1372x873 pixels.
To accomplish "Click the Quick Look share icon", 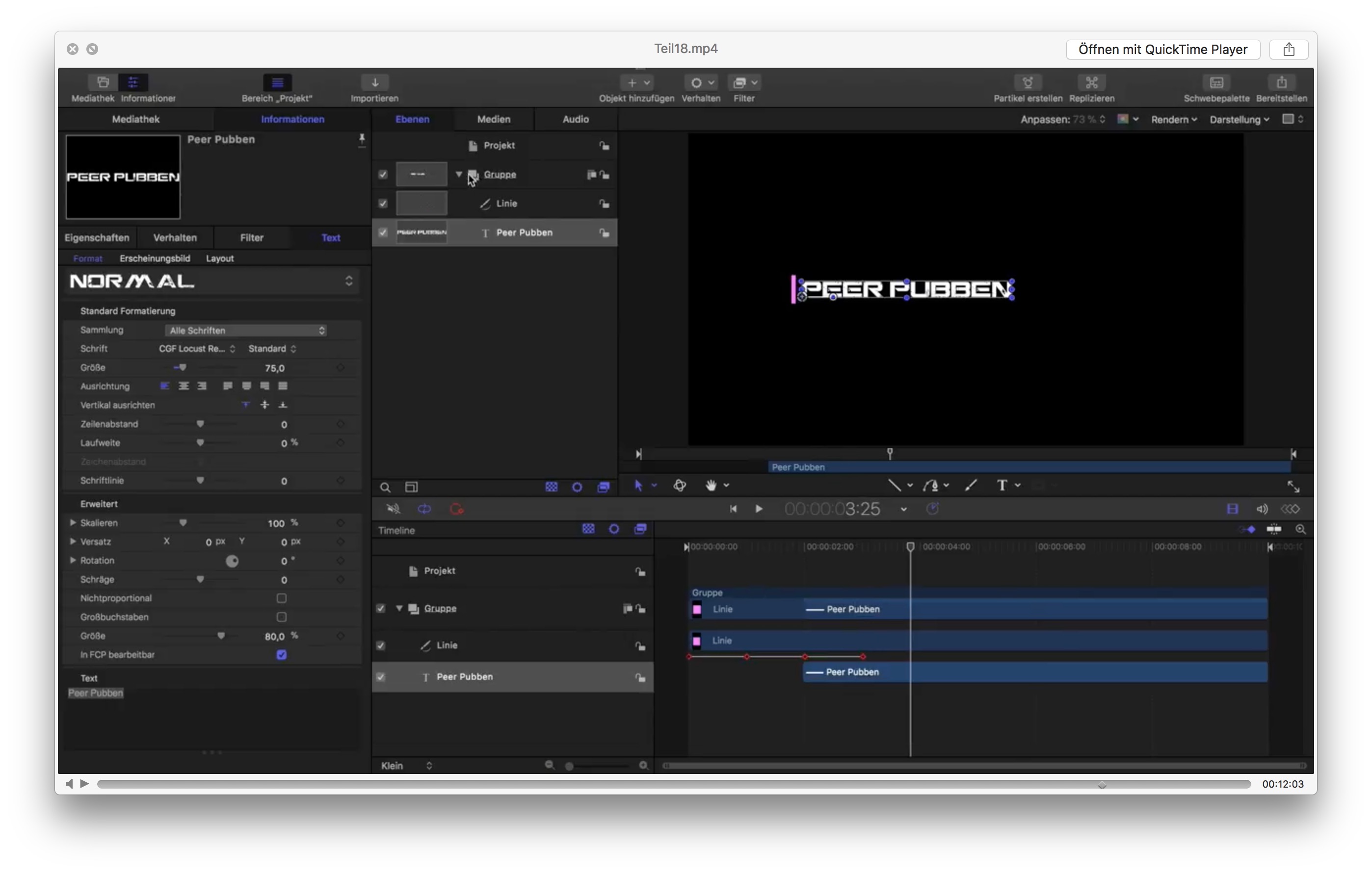I will 1289,50.
